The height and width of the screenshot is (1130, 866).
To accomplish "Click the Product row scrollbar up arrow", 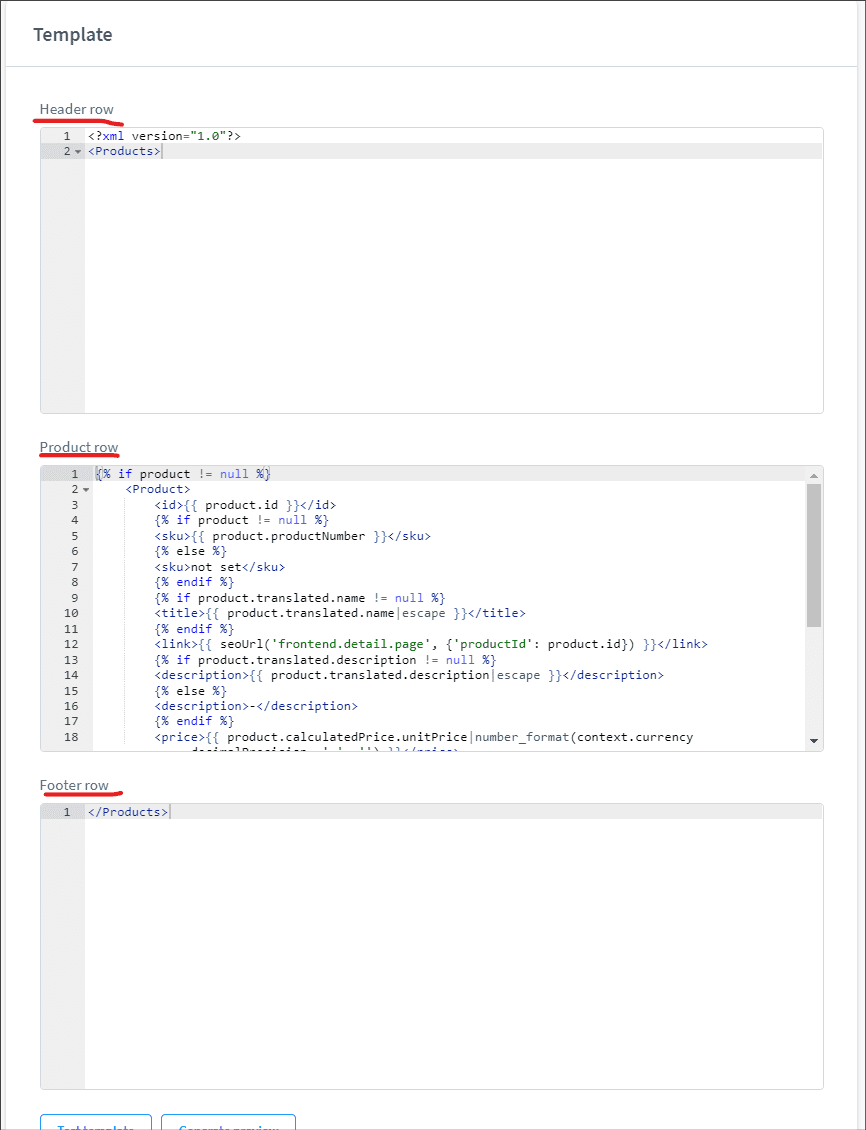I will point(814,476).
